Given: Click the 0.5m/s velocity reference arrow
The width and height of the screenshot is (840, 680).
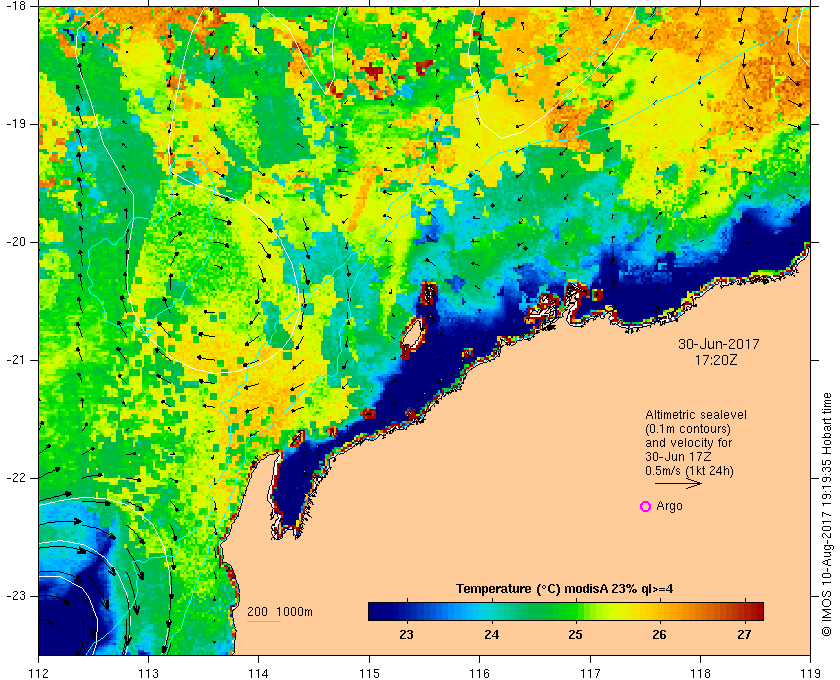Looking at the screenshot, I should pos(678,483).
